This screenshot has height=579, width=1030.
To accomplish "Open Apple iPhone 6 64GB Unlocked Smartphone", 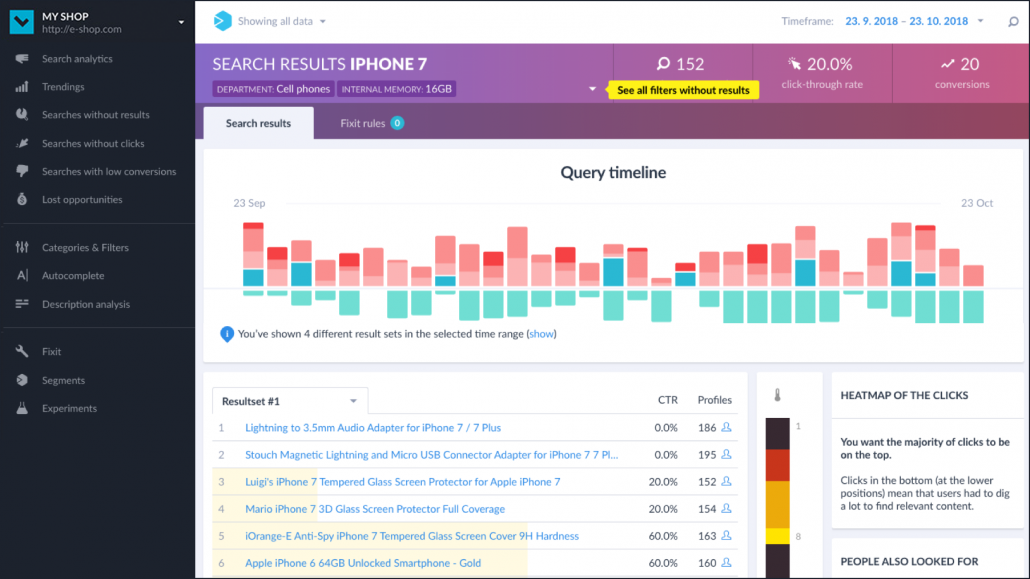I will pyautogui.click(x=363, y=563).
